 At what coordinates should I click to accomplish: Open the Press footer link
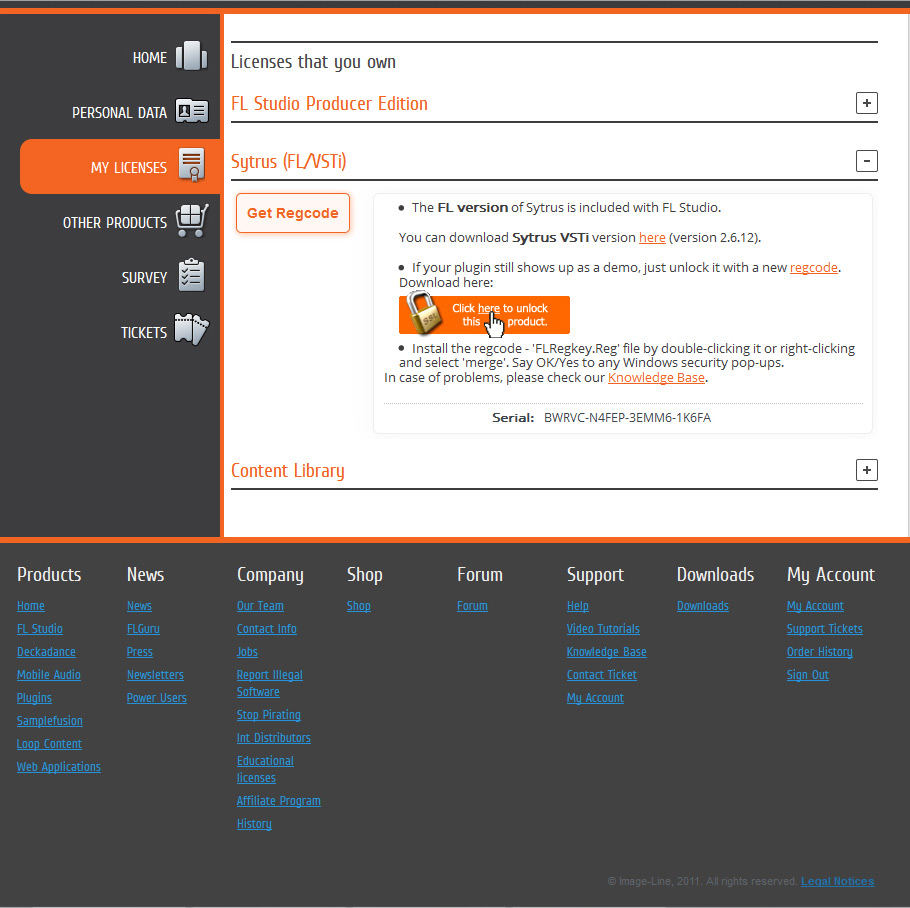140,652
